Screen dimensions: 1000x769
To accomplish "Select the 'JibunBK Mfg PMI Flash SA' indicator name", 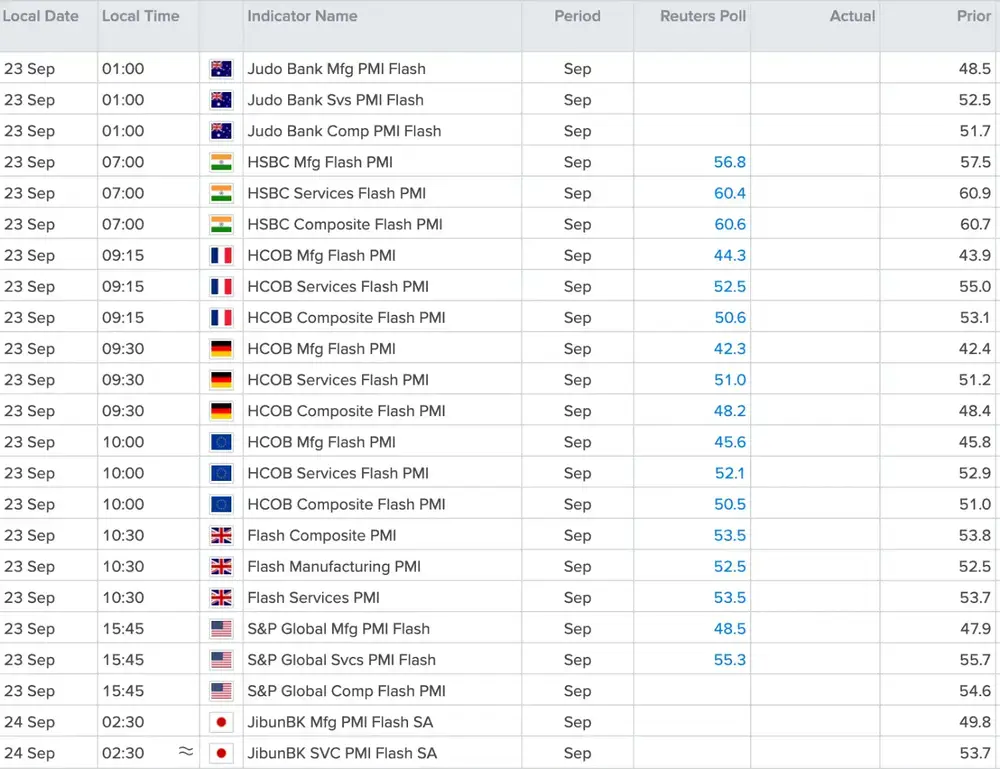I will click(x=341, y=722).
